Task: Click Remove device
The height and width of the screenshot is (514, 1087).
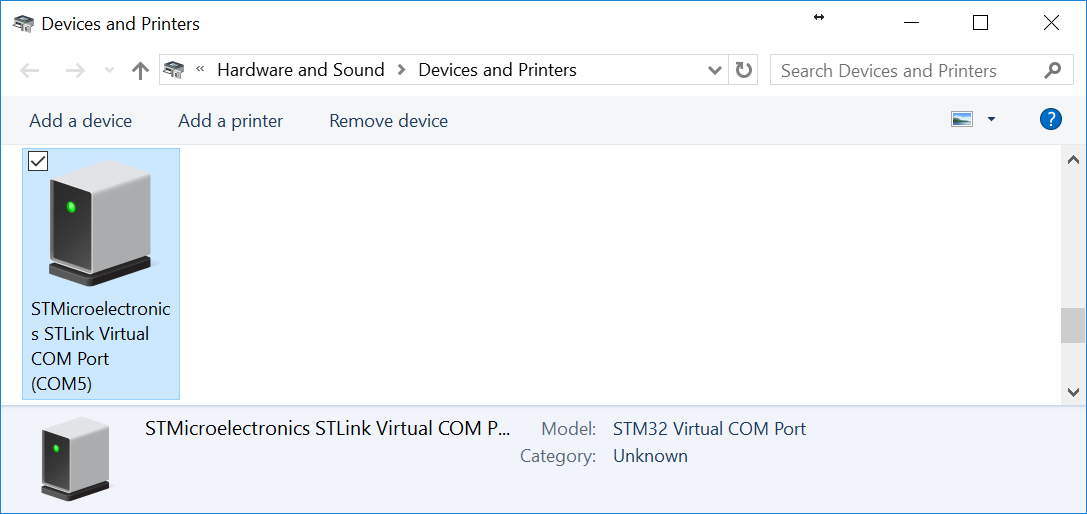Action: (x=388, y=121)
